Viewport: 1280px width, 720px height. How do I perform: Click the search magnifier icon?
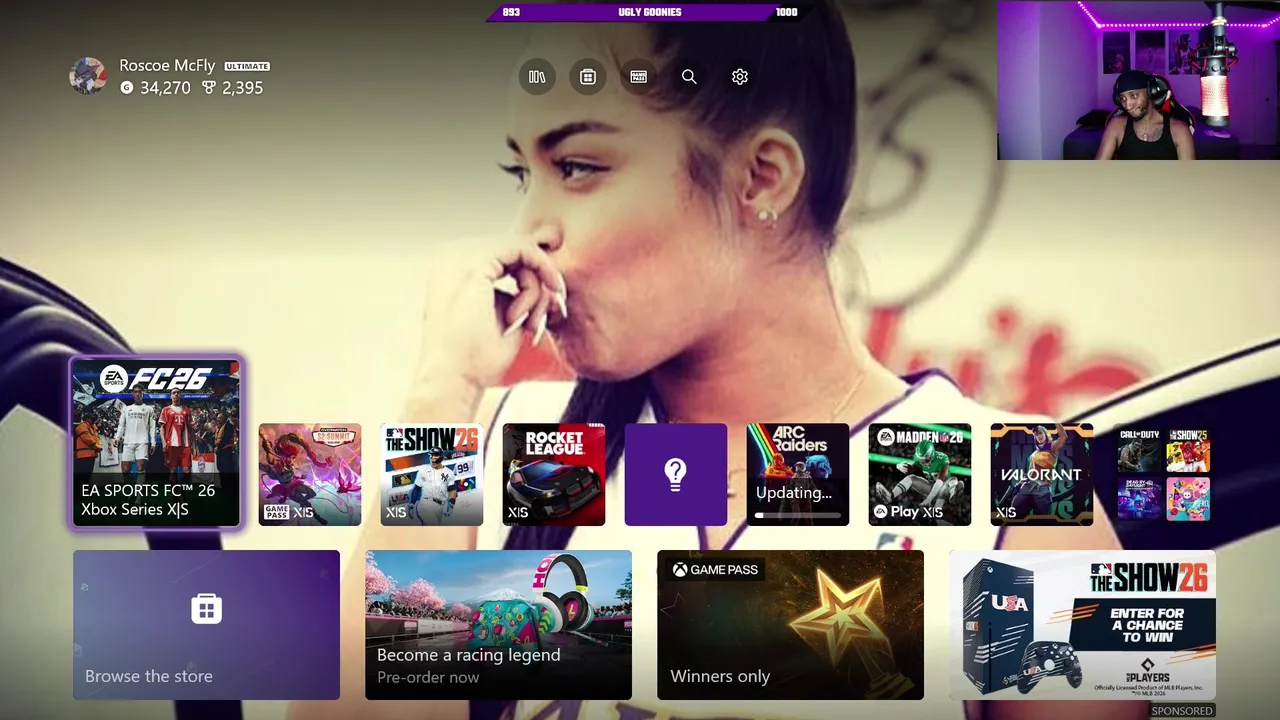click(689, 77)
